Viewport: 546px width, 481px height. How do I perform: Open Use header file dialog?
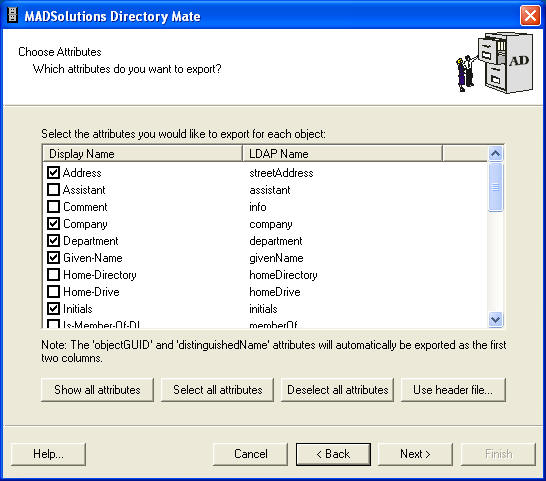click(453, 390)
